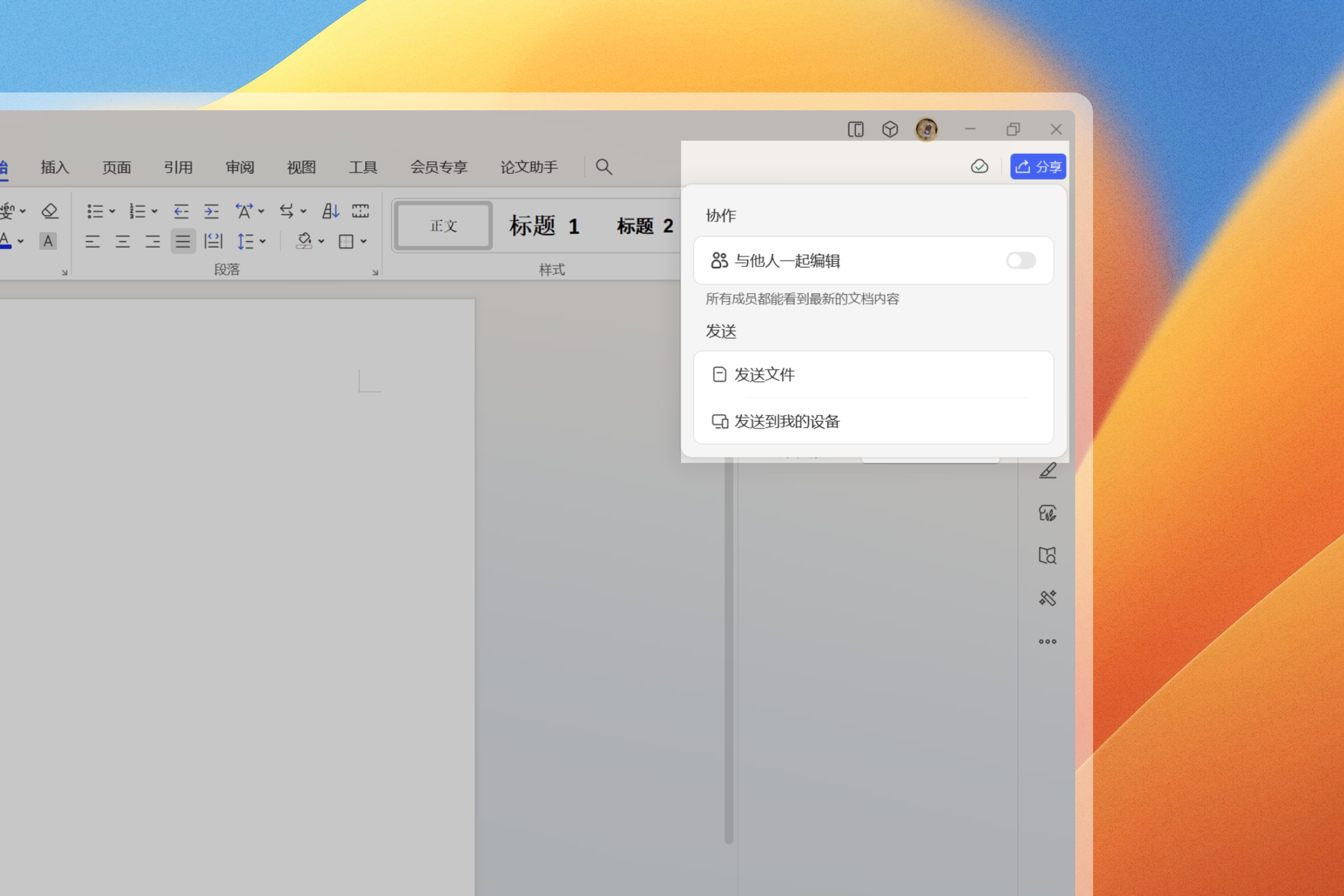The image size is (1344, 896).
Task: Open the font group dialog launcher
Action: (x=64, y=273)
